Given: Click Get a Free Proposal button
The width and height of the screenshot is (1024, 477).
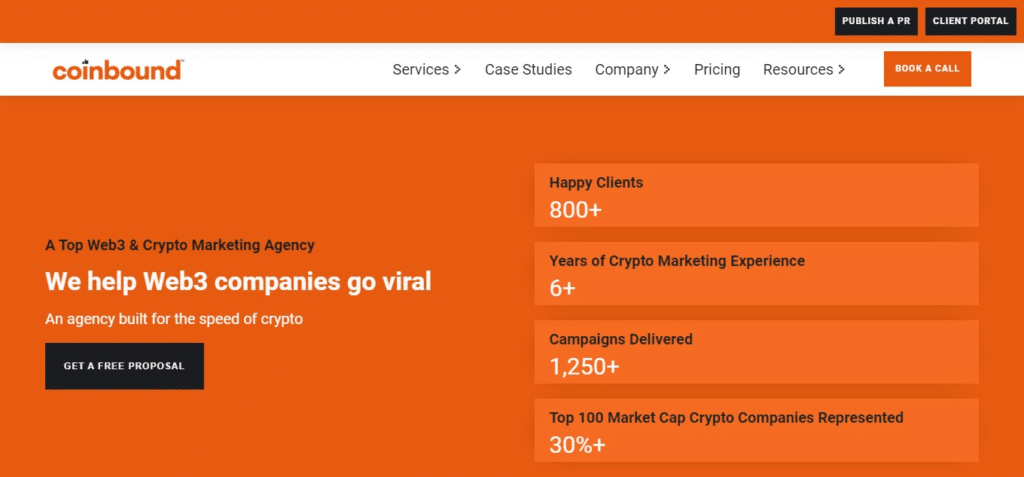Looking at the screenshot, I should [x=124, y=366].
